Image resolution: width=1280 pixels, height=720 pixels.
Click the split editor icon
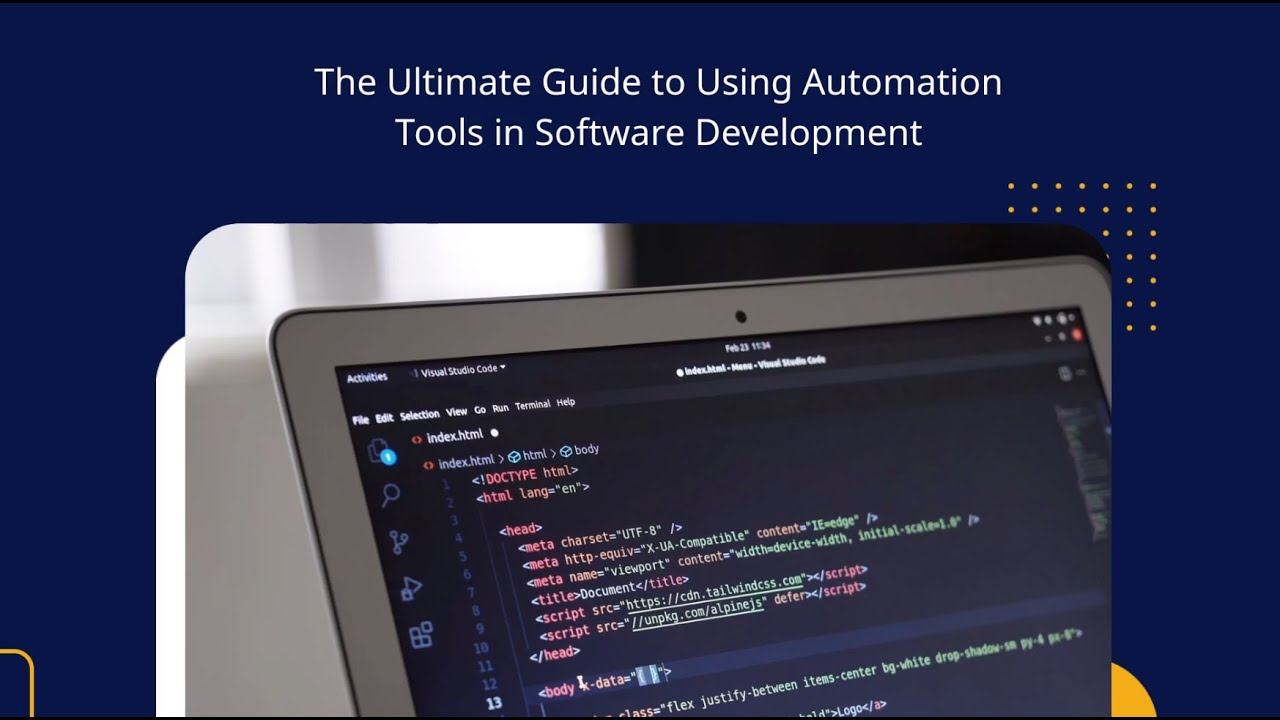tap(1065, 373)
